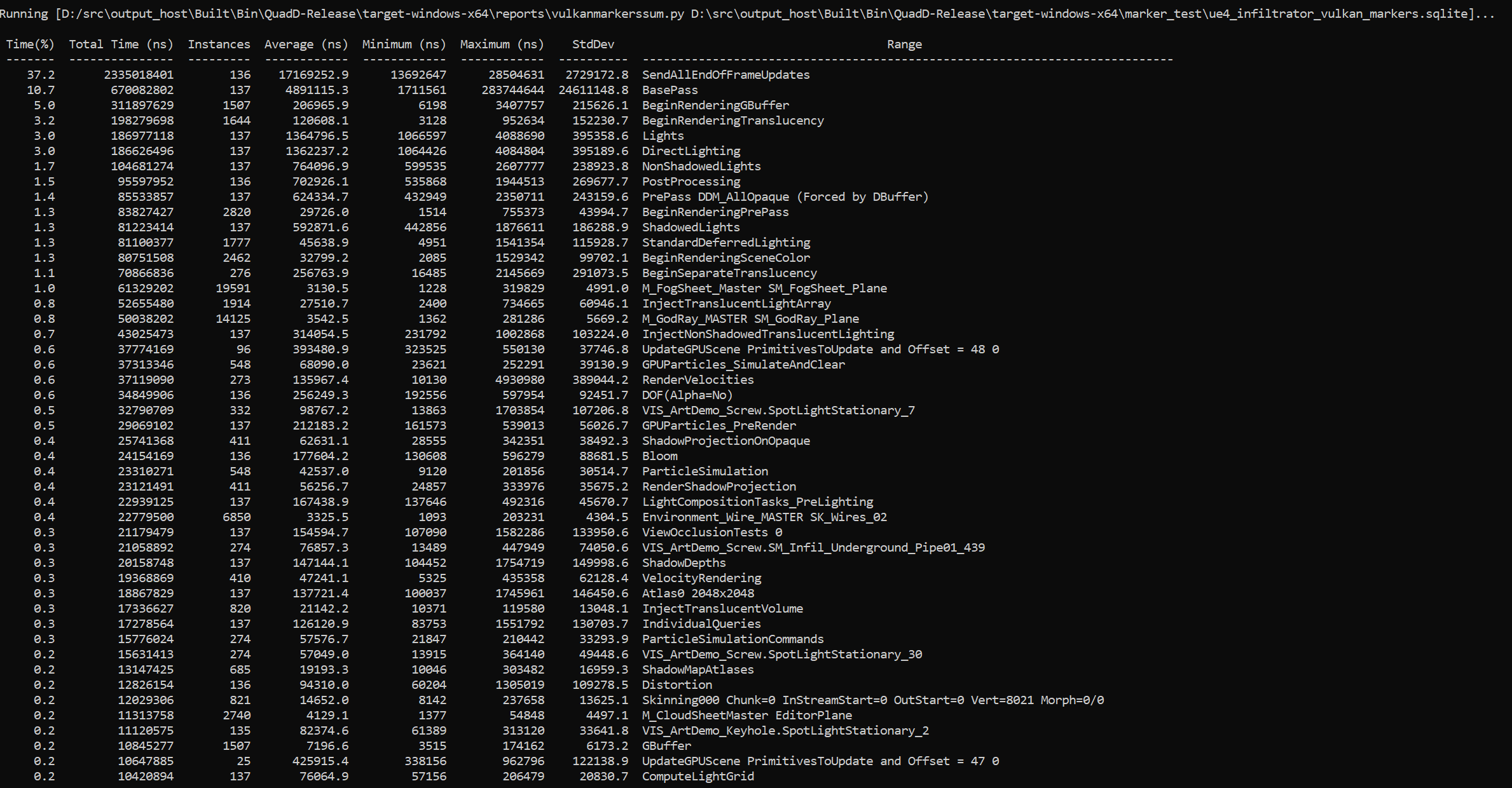The image size is (1512, 788).
Task: Click the StandardDeferredLighting marker name
Action: tap(725, 242)
